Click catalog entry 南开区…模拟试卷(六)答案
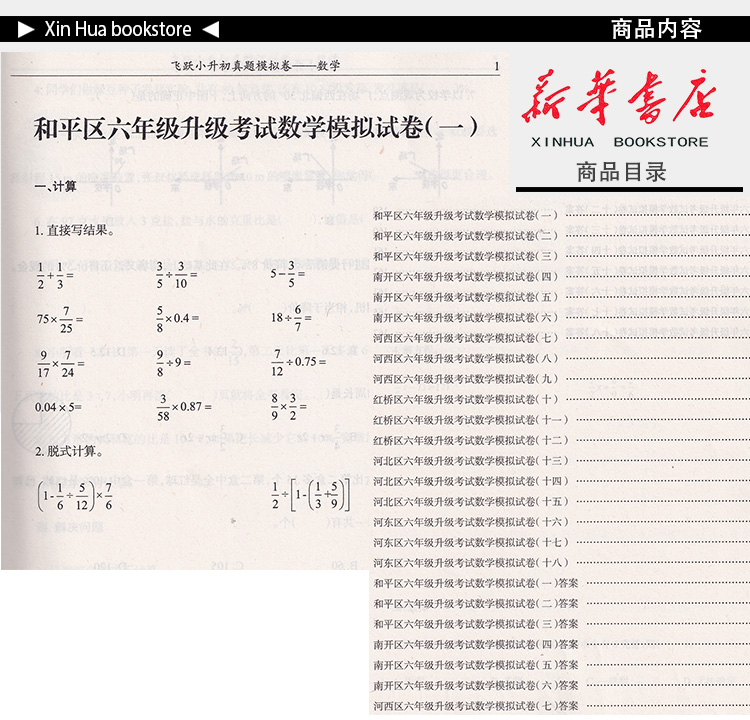This screenshot has width=750, height=720. 476,686
